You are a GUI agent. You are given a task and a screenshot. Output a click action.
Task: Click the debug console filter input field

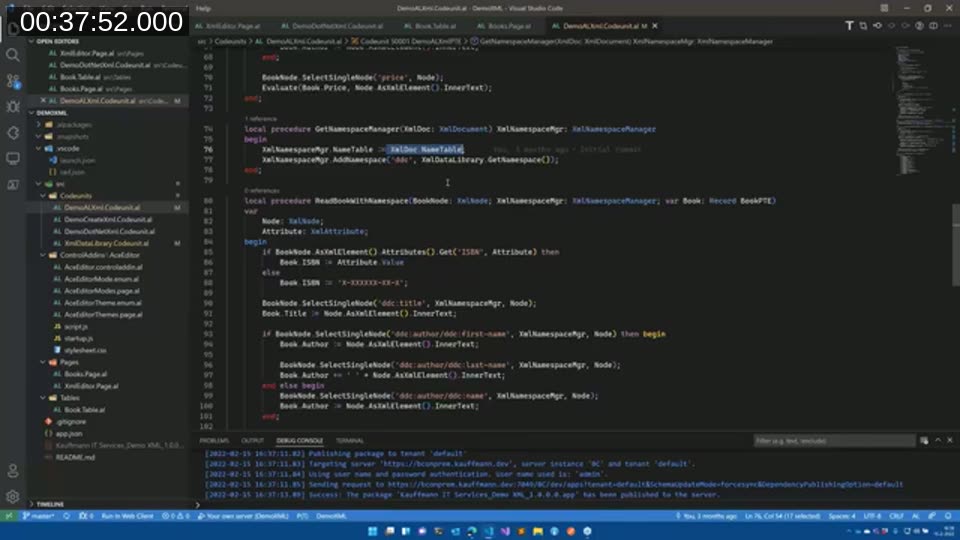tap(834, 441)
